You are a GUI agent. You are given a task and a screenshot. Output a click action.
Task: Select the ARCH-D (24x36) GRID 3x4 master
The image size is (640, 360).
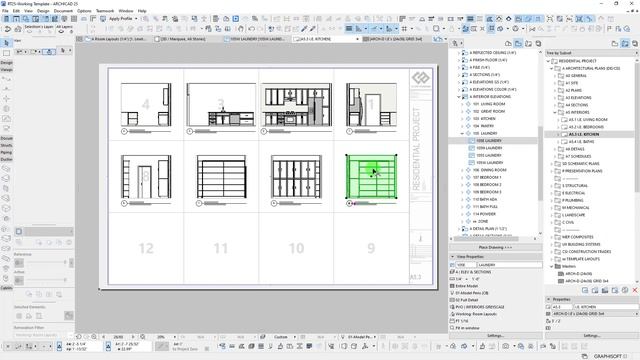(x=587, y=281)
